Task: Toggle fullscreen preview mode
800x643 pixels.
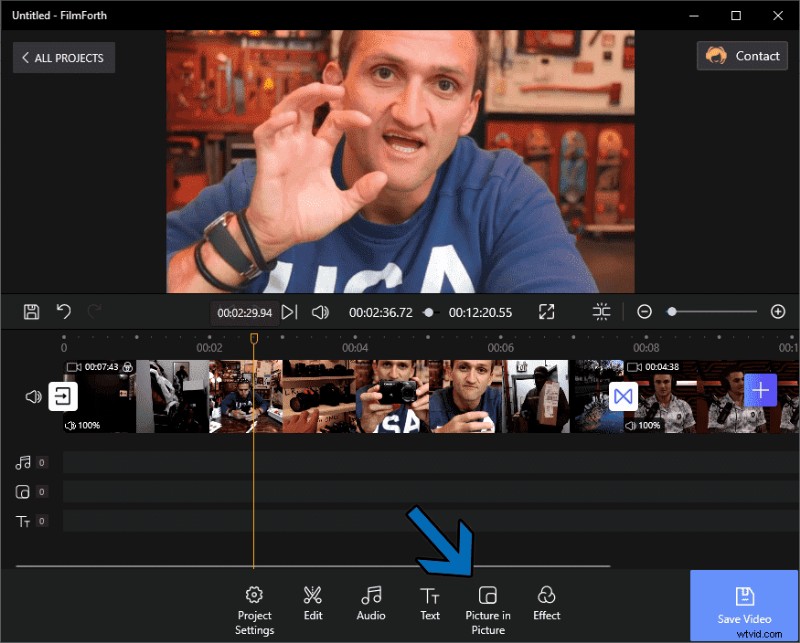Action: click(547, 312)
